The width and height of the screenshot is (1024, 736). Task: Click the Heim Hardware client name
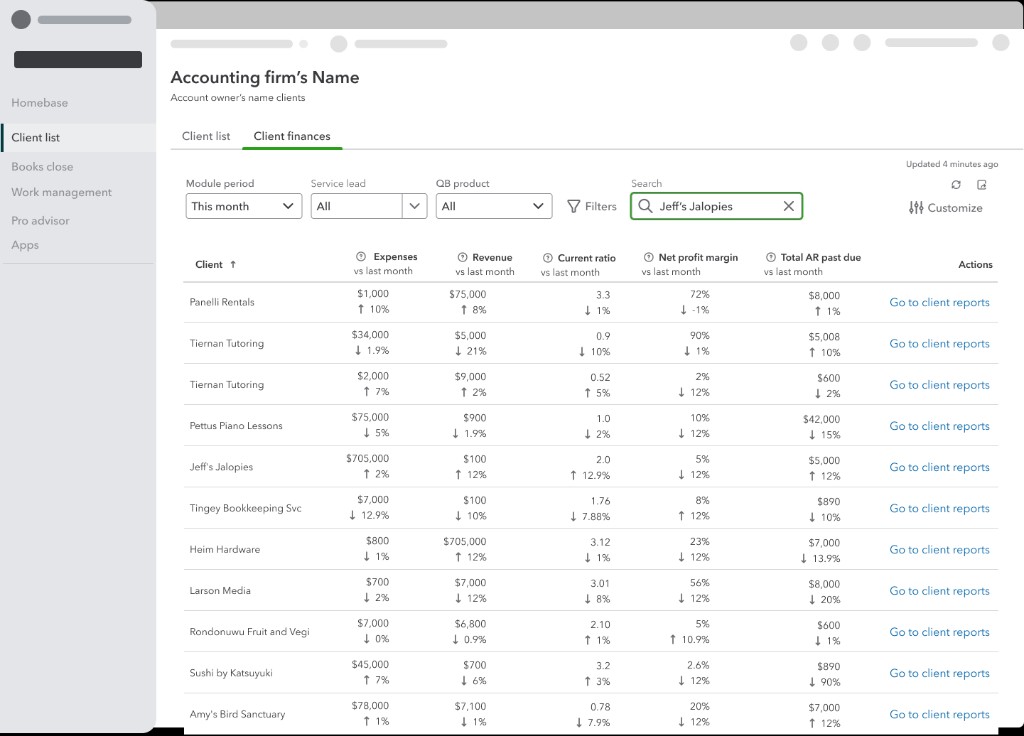pos(225,549)
